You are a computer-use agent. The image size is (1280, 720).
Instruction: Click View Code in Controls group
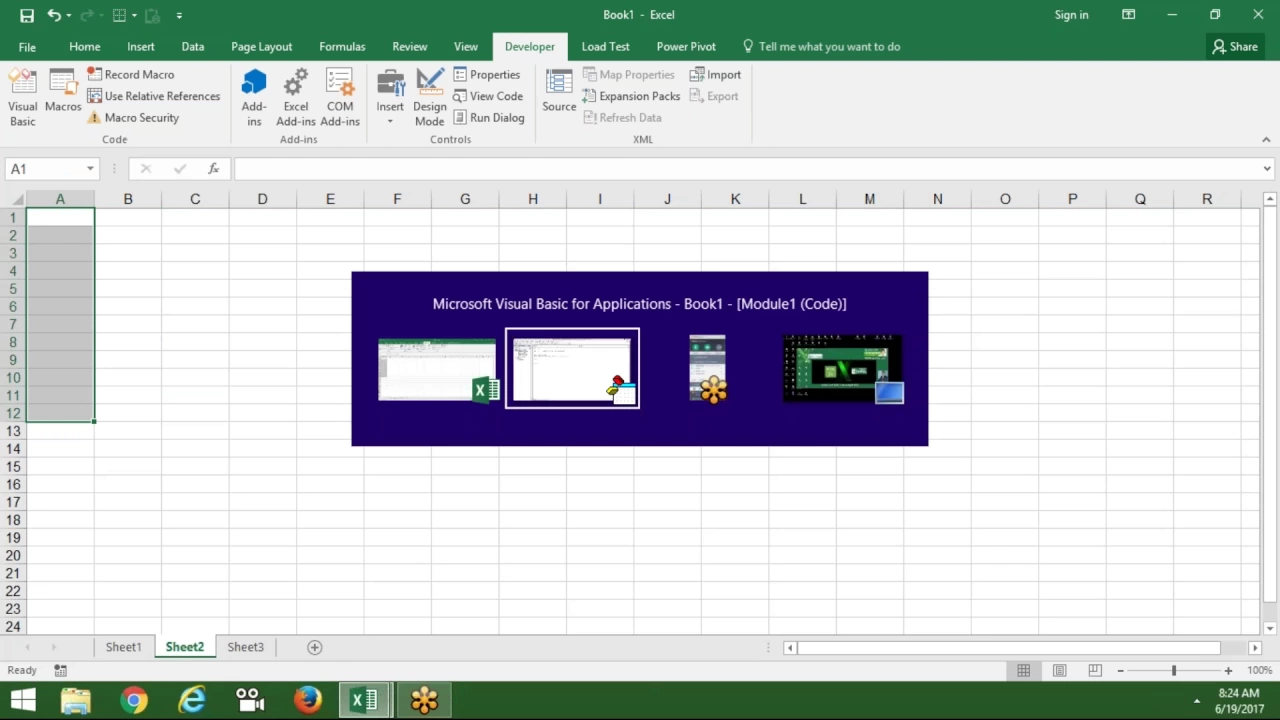tap(488, 96)
